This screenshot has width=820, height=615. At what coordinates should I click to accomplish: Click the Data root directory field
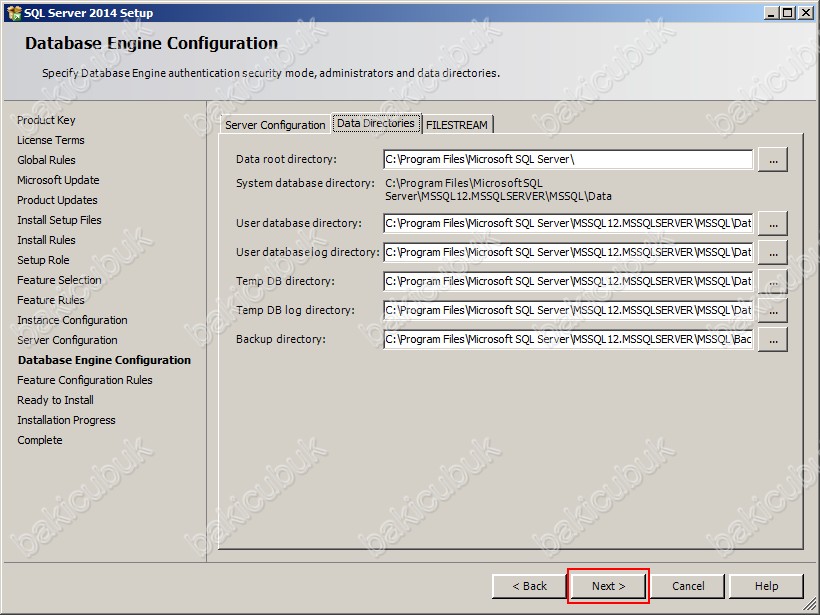point(568,160)
